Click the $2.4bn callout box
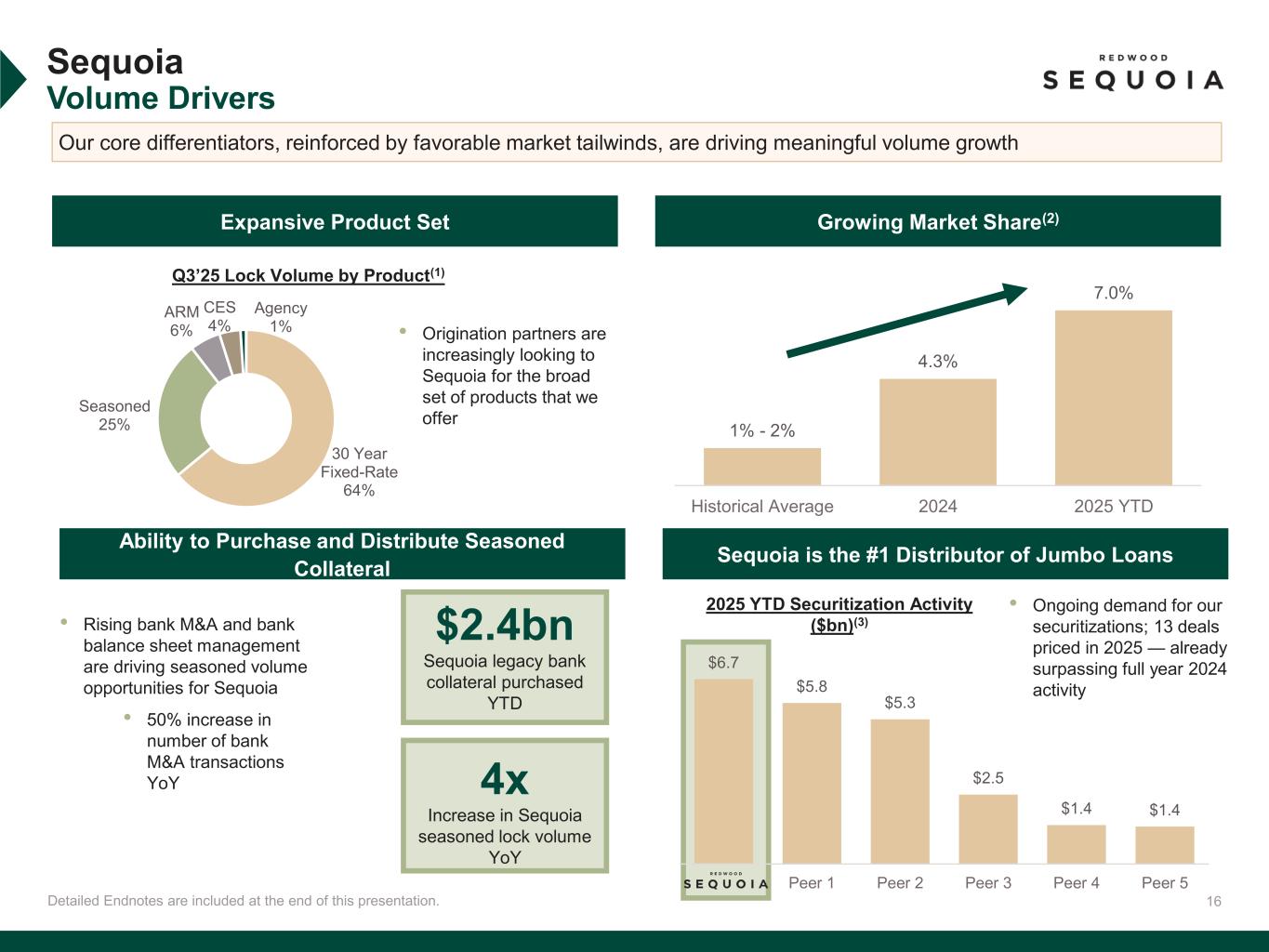 [505, 657]
